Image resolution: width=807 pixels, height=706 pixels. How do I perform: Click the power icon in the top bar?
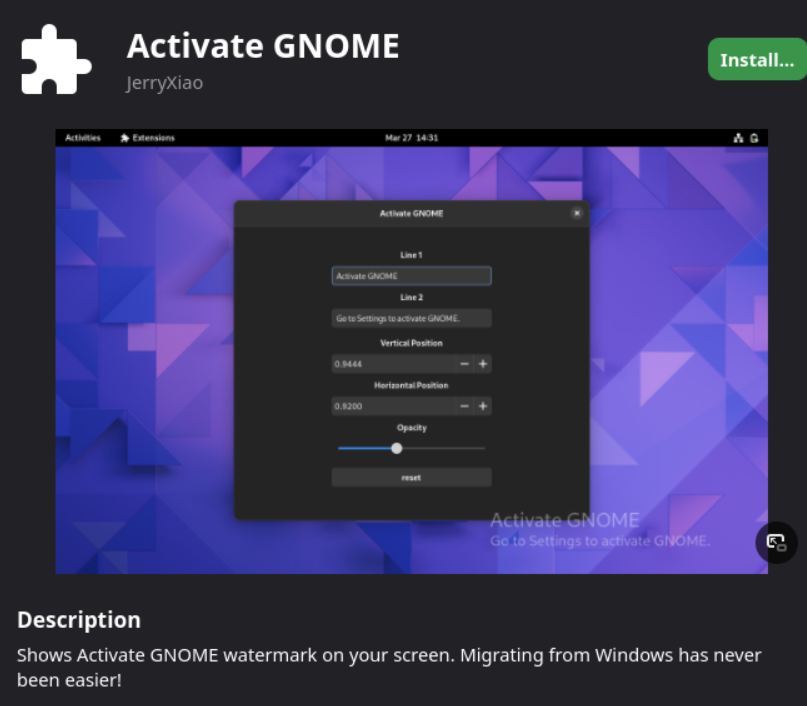(755, 138)
